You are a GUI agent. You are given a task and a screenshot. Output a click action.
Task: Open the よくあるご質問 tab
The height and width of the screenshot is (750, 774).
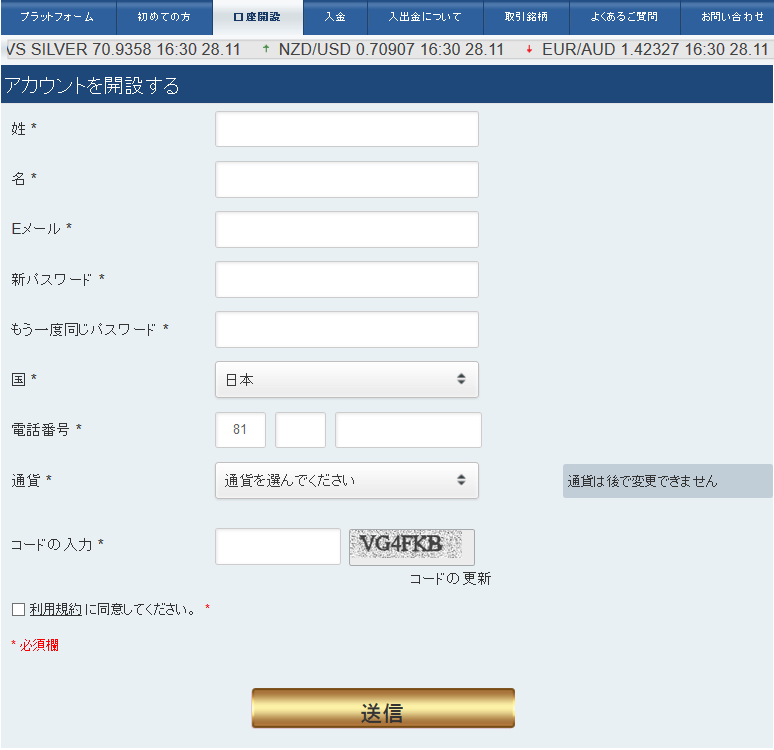point(624,17)
